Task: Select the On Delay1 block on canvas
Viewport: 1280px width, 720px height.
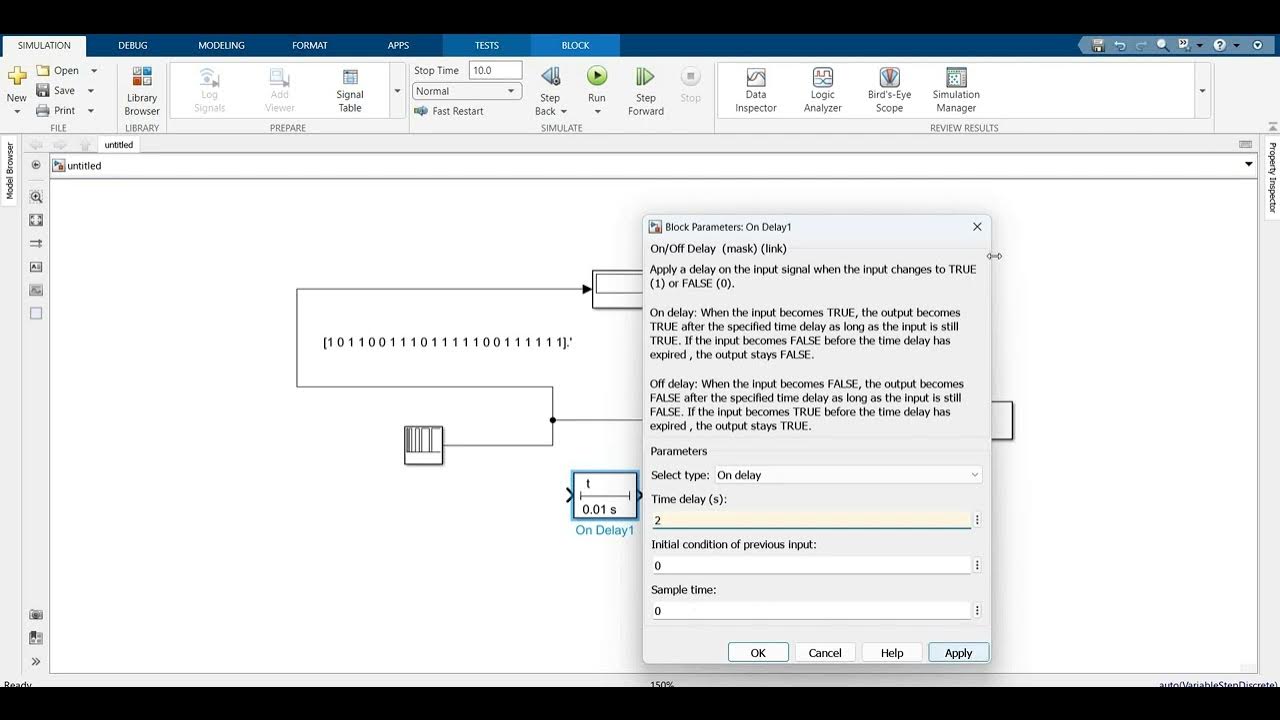Action: click(605, 496)
